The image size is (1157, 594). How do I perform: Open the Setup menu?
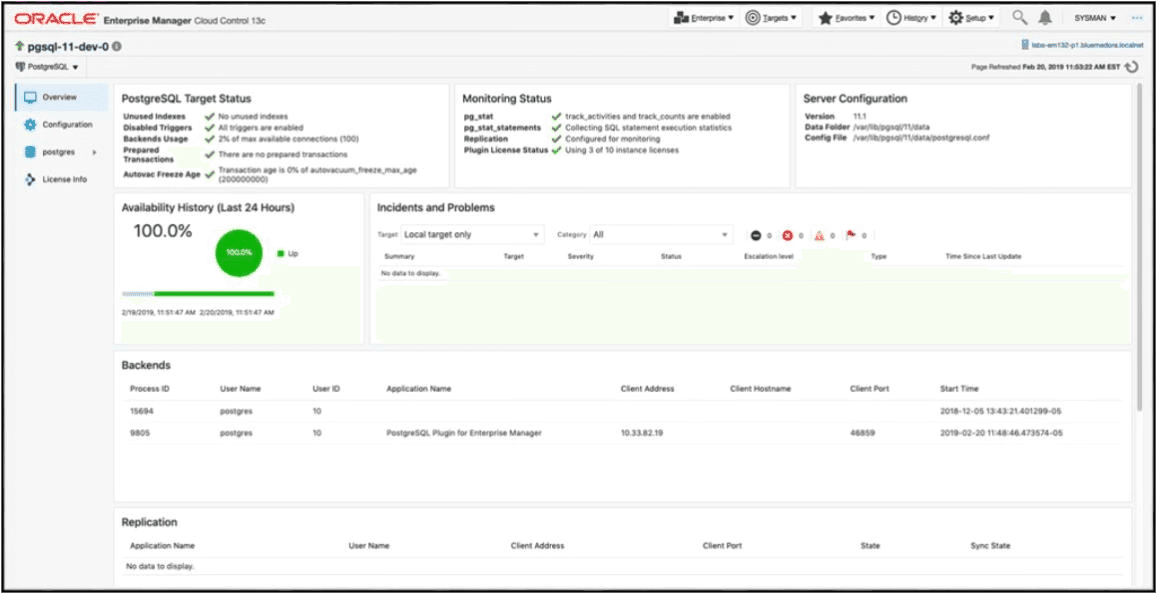(968, 17)
